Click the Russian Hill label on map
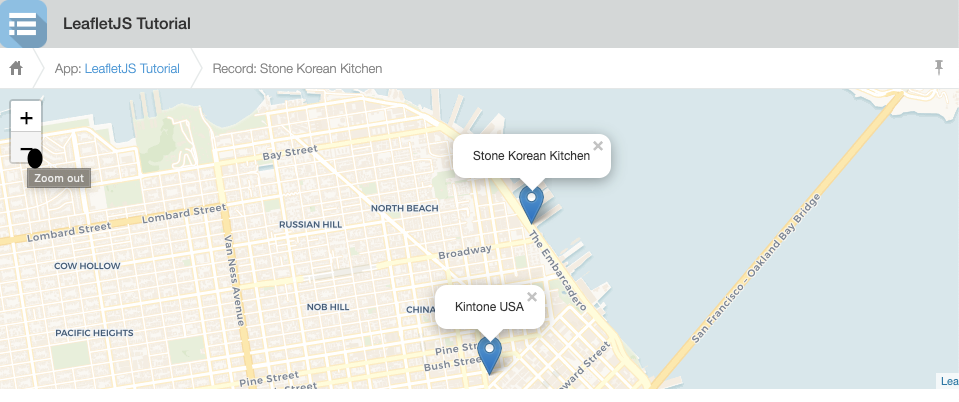 pos(311,225)
